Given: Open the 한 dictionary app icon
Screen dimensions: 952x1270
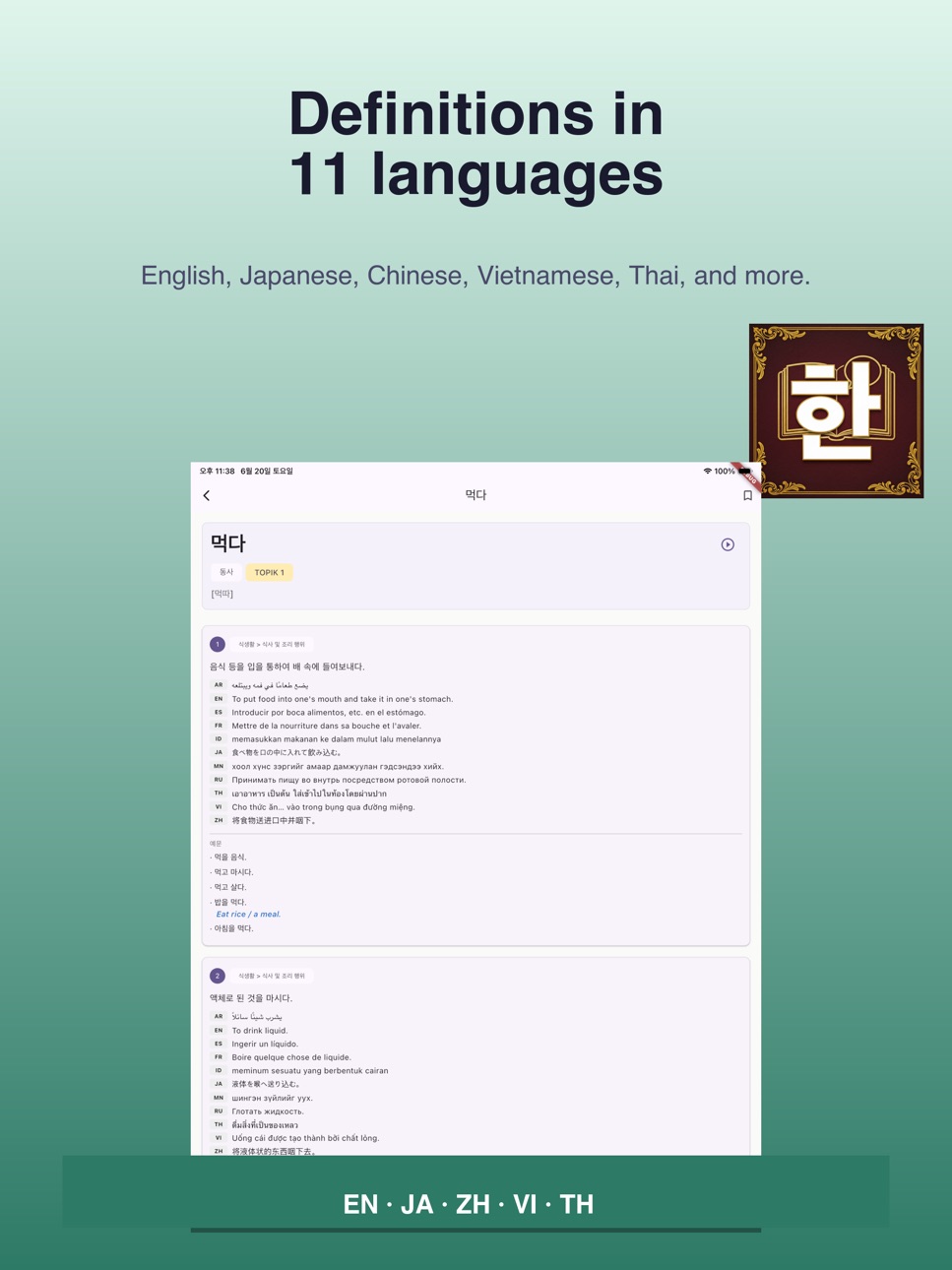Looking at the screenshot, I should click(x=836, y=411).
